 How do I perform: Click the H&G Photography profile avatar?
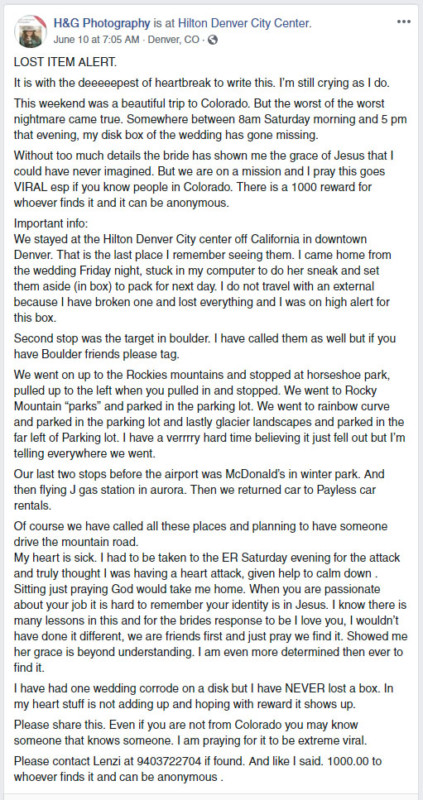pyautogui.click(x=31, y=31)
